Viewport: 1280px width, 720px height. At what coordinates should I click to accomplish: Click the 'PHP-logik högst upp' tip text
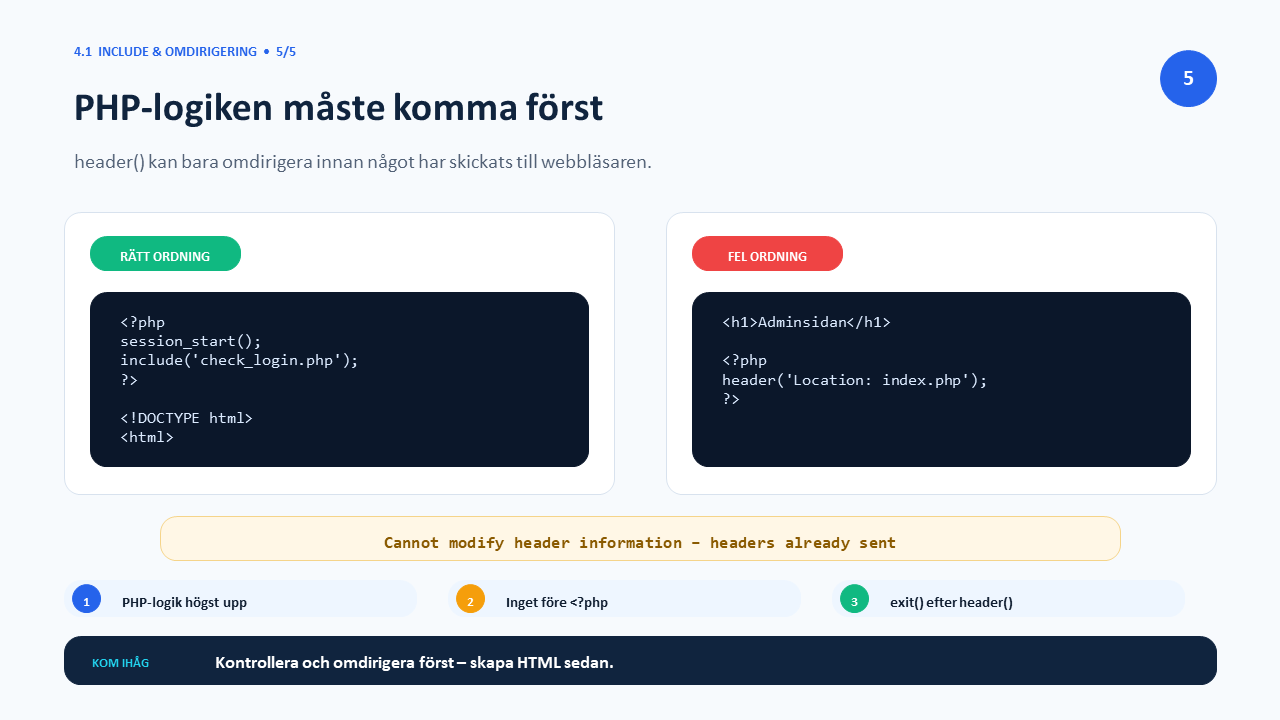click(184, 602)
